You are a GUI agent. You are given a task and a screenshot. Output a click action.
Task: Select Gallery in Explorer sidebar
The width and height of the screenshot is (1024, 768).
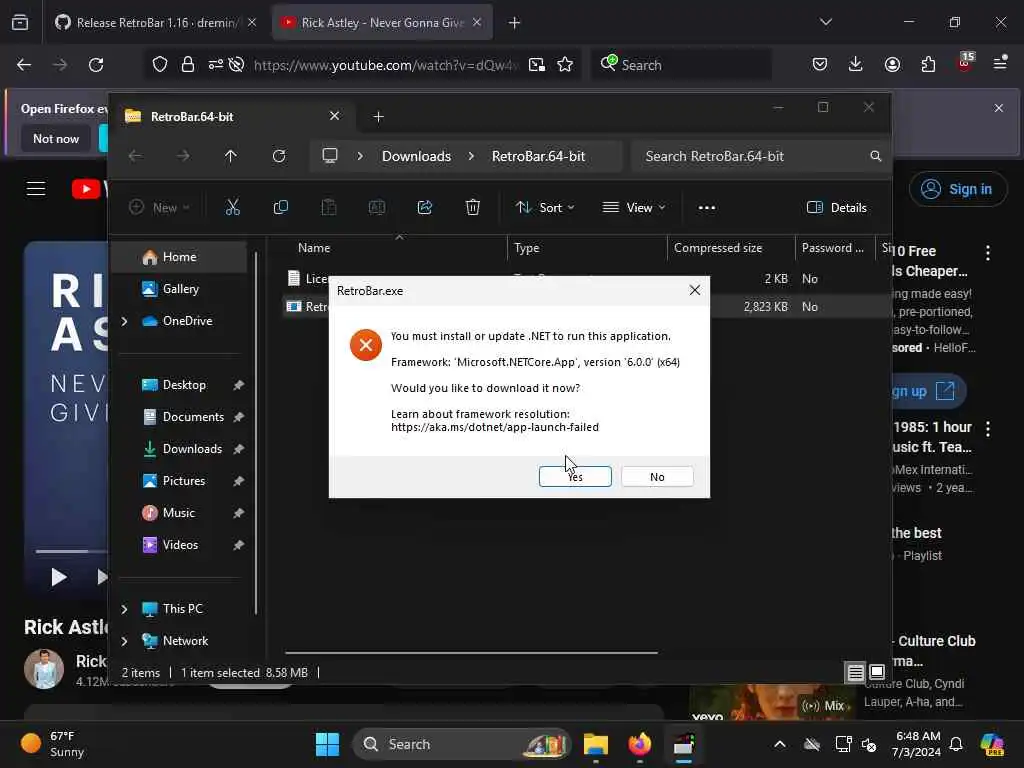(x=181, y=289)
